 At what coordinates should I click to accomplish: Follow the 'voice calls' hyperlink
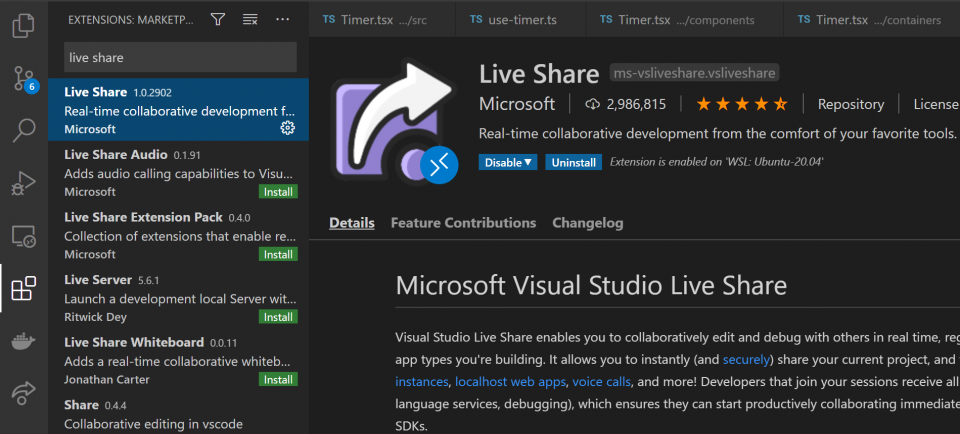tap(601, 381)
